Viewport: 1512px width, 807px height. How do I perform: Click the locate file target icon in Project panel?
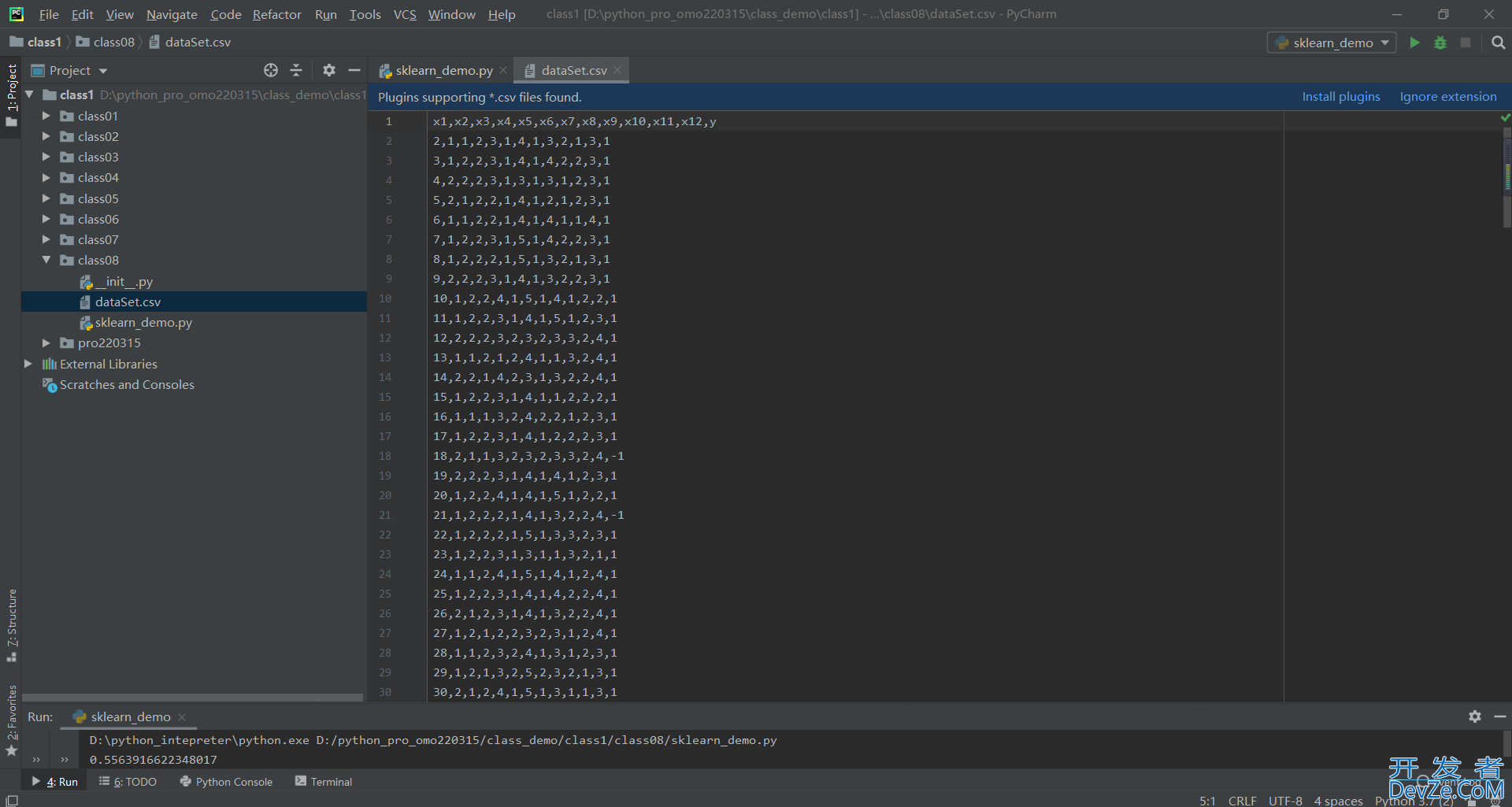[x=271, y=71]
